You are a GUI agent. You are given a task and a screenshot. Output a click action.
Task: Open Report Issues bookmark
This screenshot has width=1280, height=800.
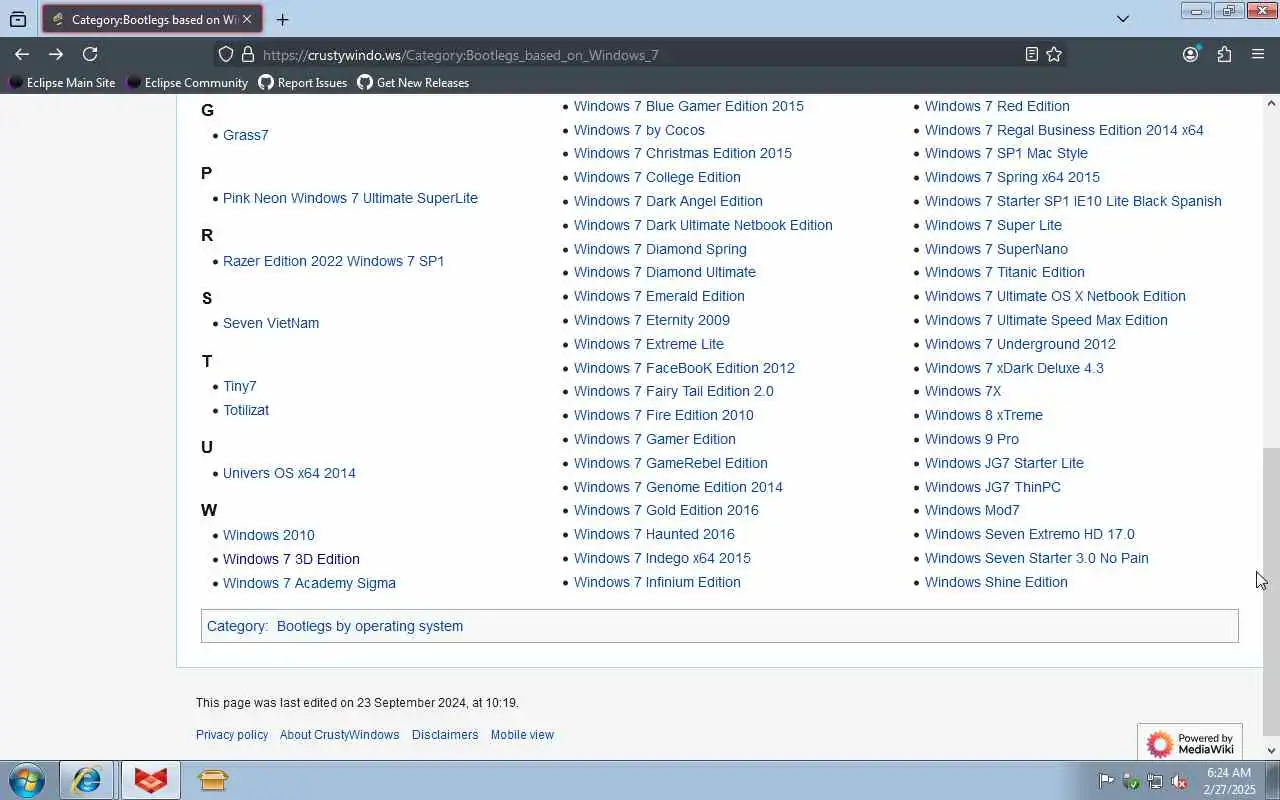(303, 83)
